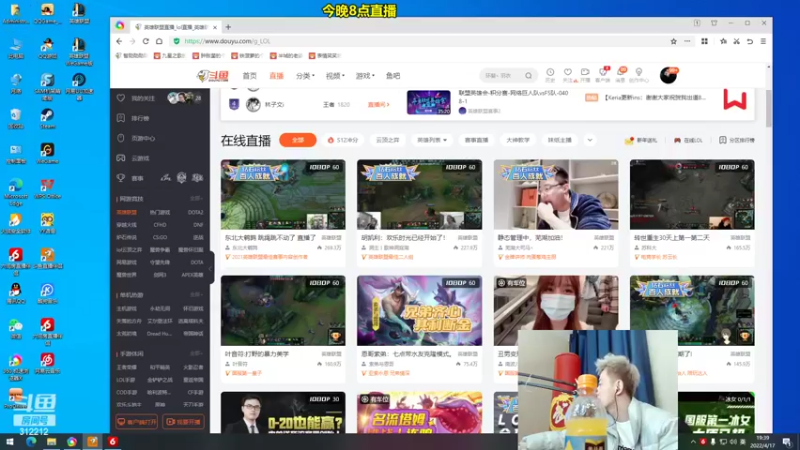Click the 开播 start-streaming icon
Screen dimensions: 800x450
coord(585,74)
